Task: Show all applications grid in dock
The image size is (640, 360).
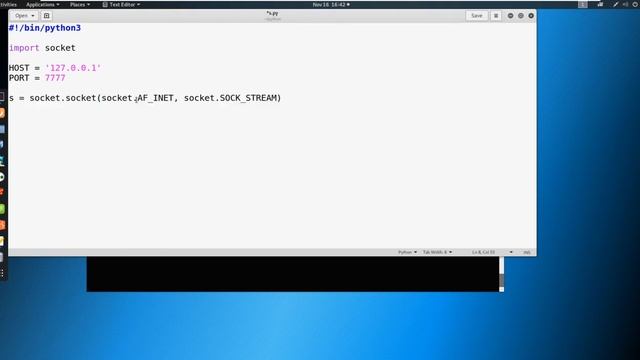Action: click(x=2, y=273)
